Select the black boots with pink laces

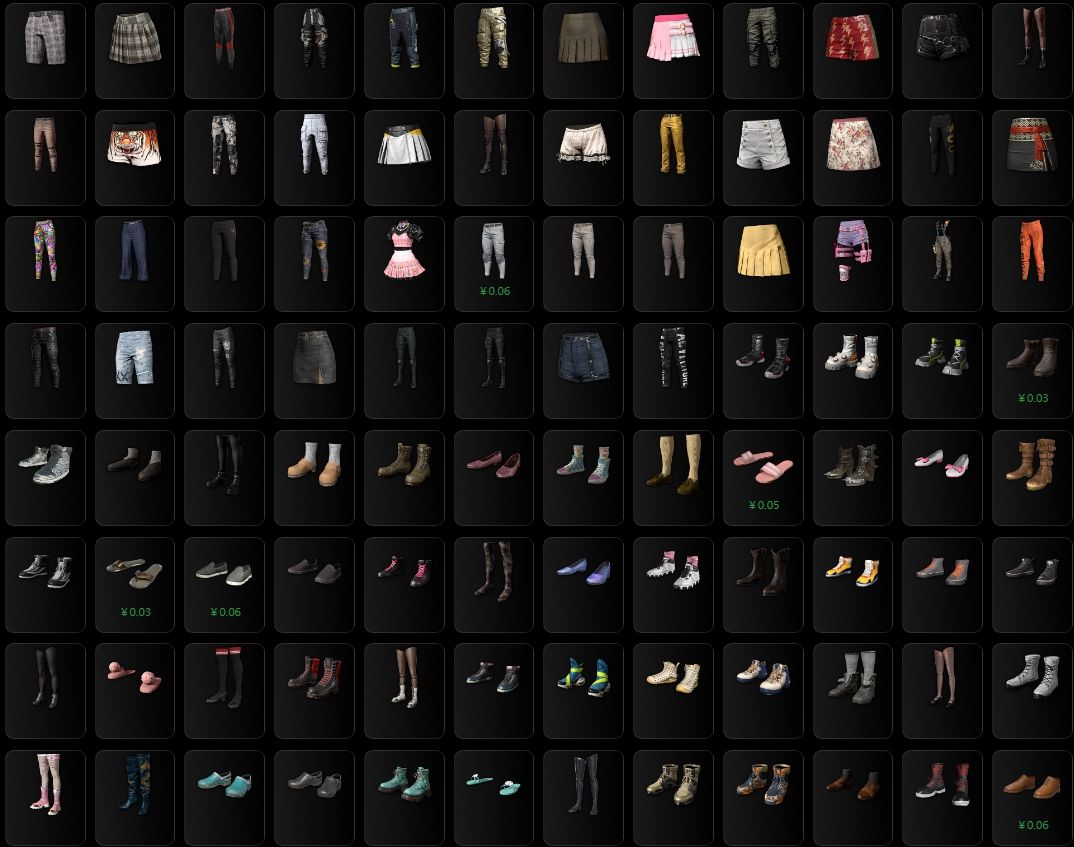click(404, 572)
